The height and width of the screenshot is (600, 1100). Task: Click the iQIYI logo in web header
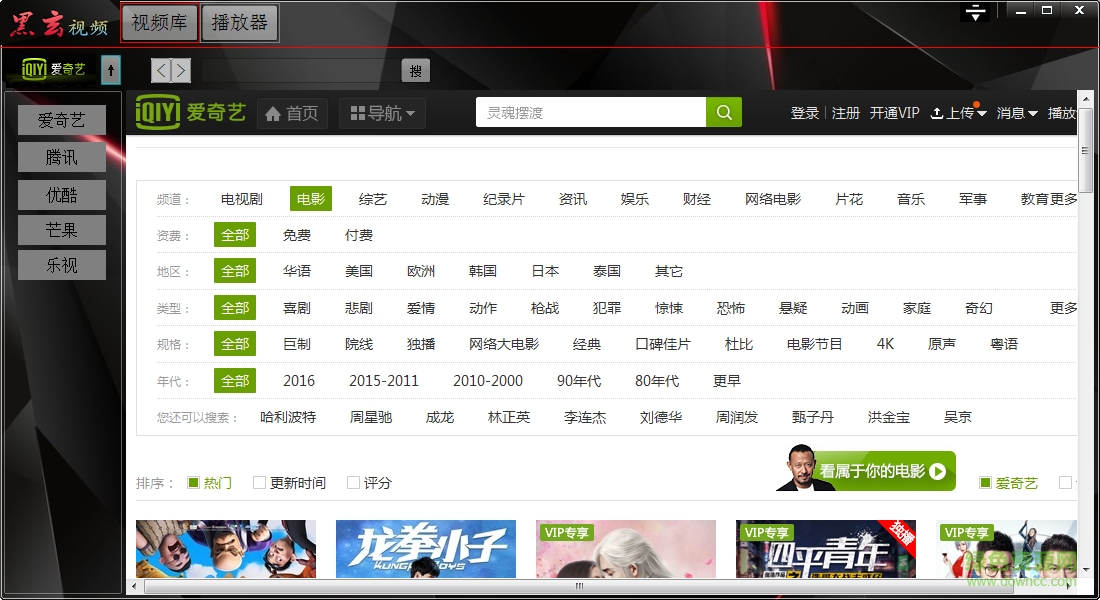tap(191, 113)
